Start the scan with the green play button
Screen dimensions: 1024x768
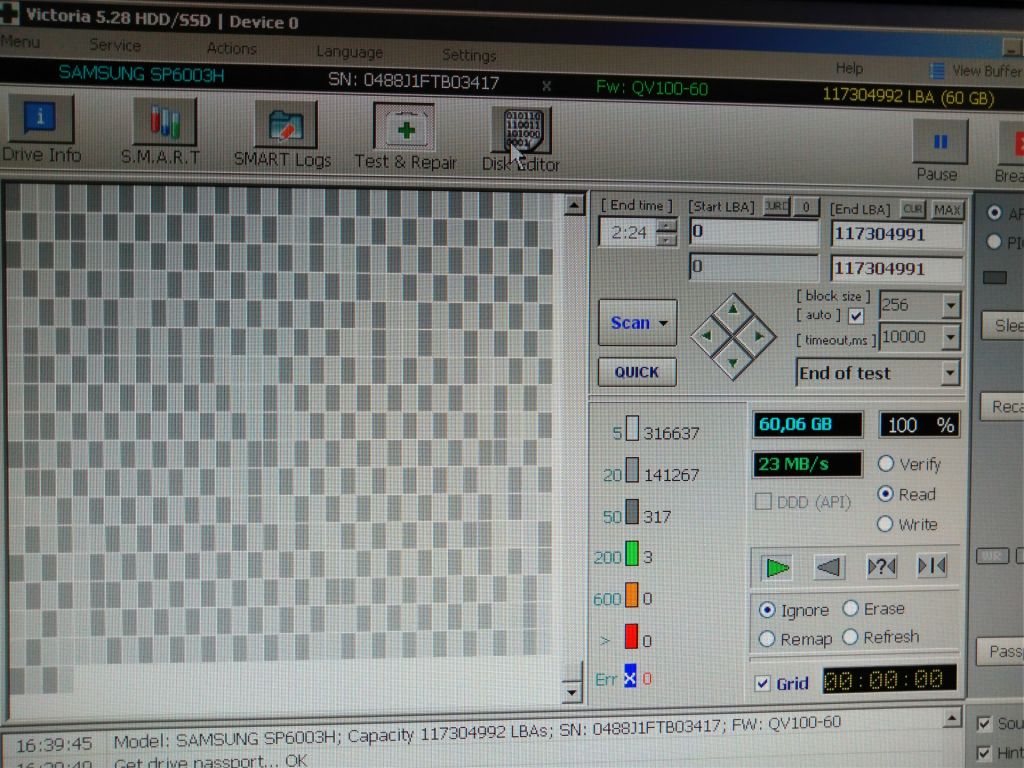(776, 567)
